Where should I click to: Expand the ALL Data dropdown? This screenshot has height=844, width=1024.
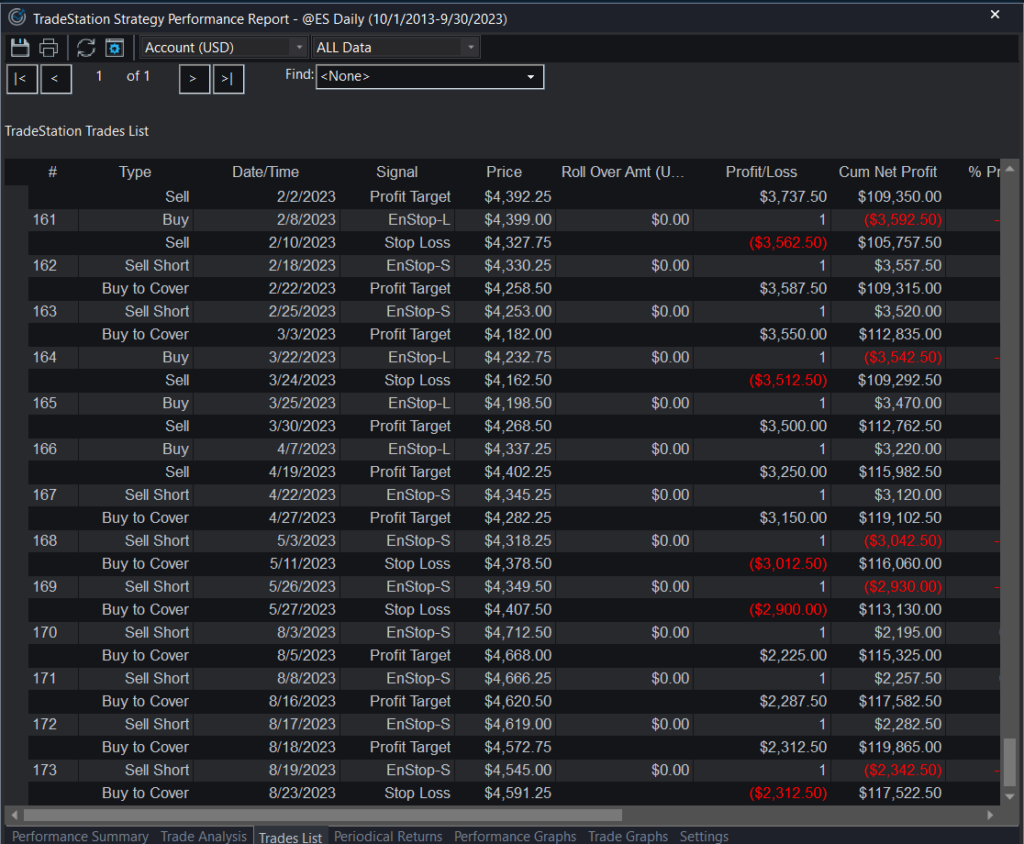397,47
